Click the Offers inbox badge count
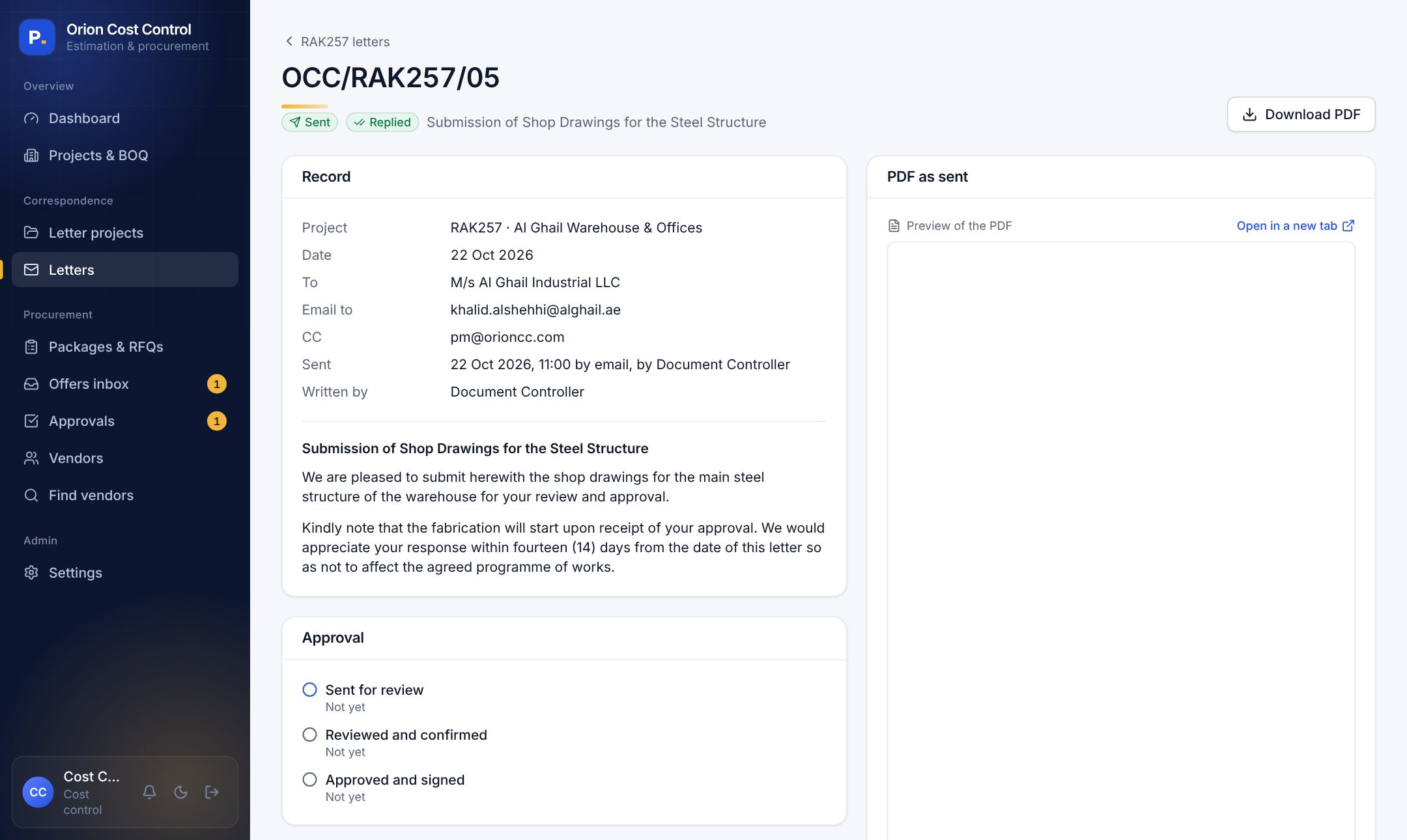Image resolution: width=1407 pixels, height=840 pixels. click(217, 384)
